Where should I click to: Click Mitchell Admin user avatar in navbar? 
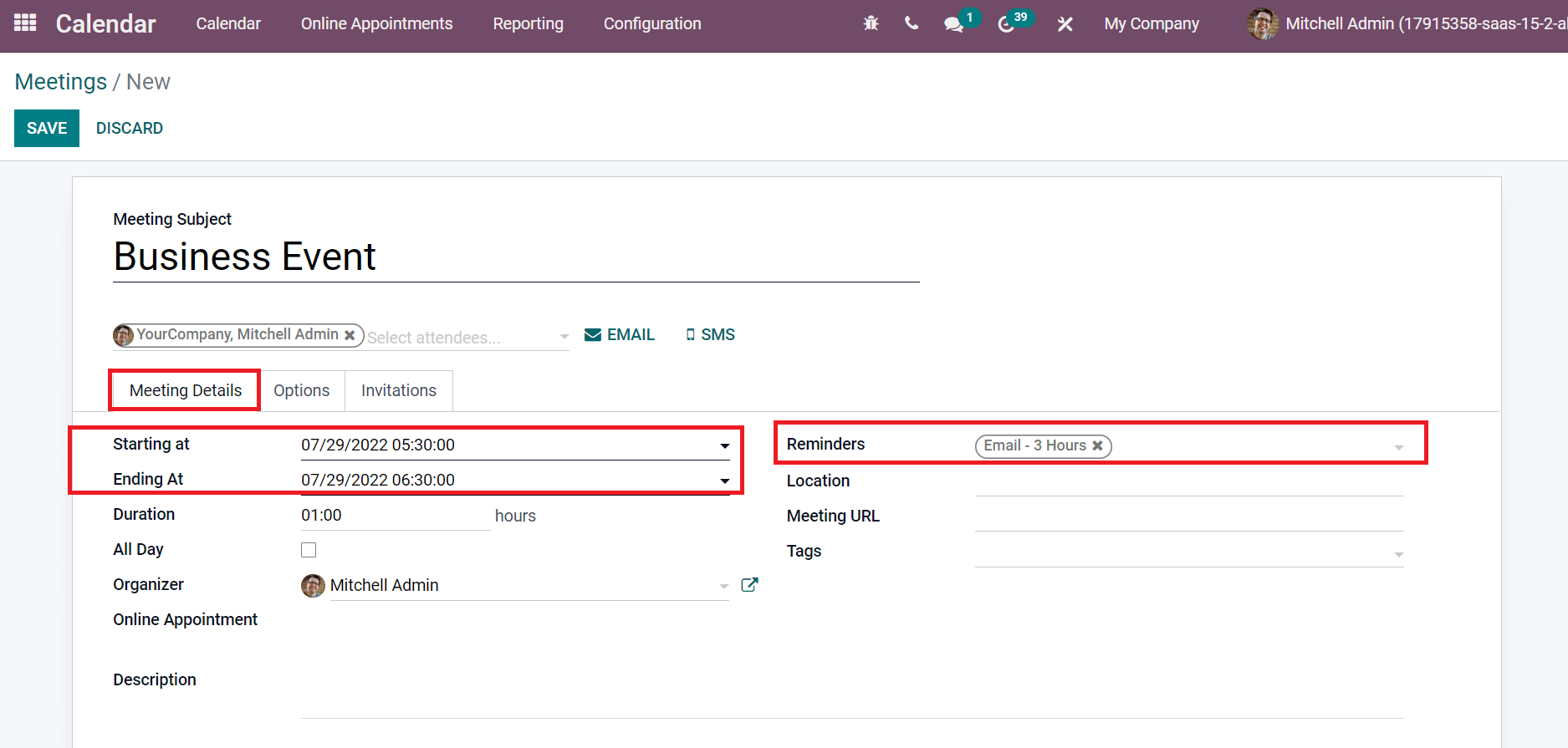(x=1263, y=23)
